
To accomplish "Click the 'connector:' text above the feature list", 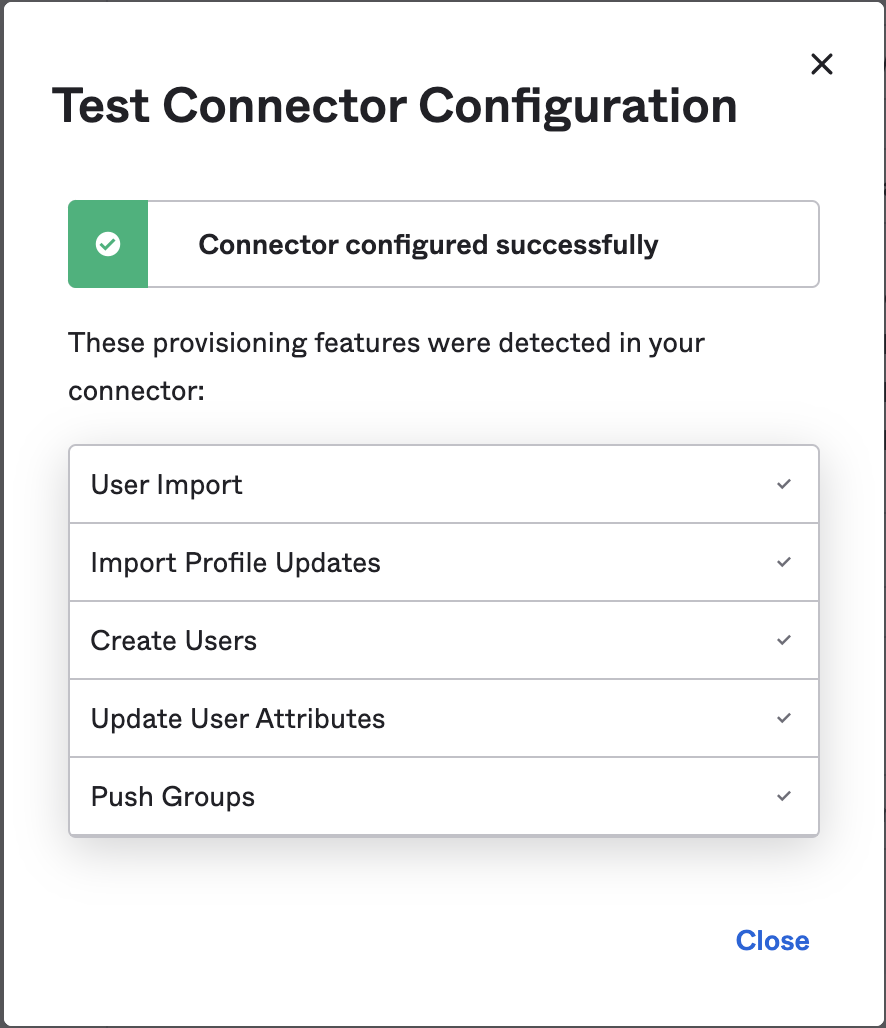I will [x=136, y=391].
